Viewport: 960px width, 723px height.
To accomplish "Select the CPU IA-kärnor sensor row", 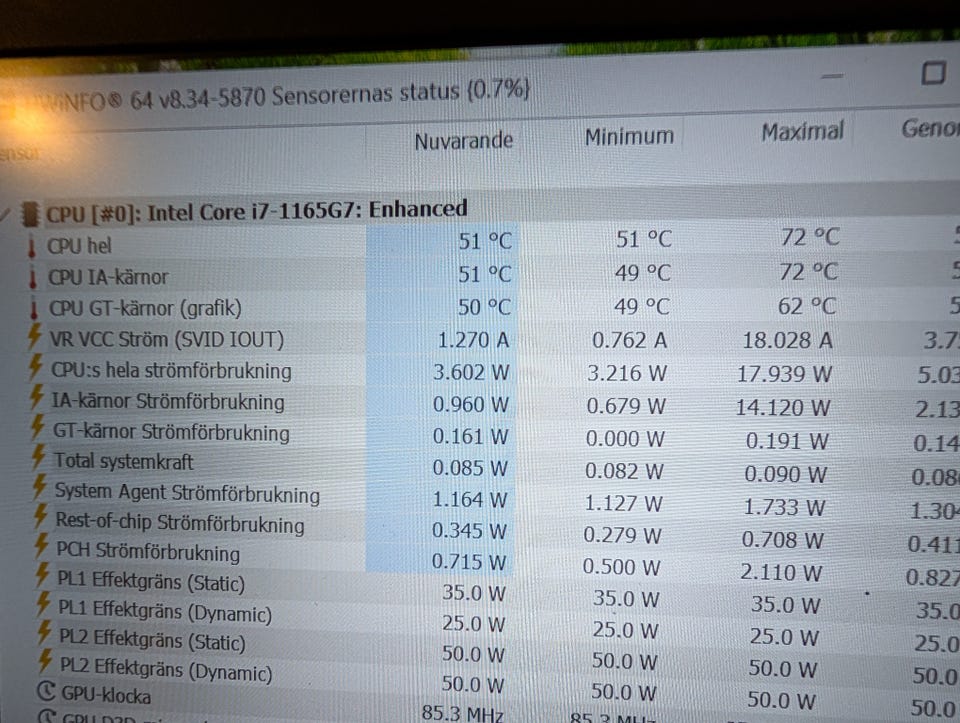I will pyautogui.click(x=480, y=274).
